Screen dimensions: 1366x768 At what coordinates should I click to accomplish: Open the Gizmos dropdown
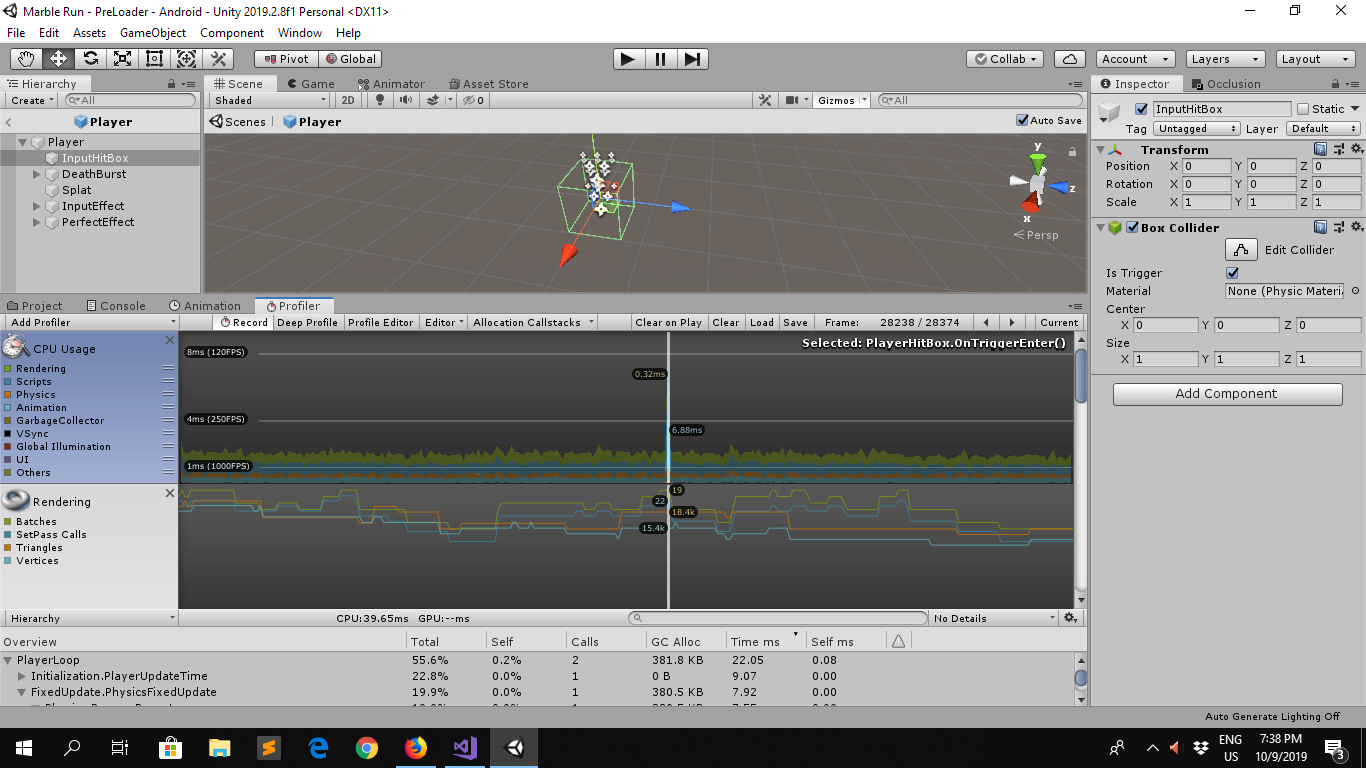(x=842, y=100)
